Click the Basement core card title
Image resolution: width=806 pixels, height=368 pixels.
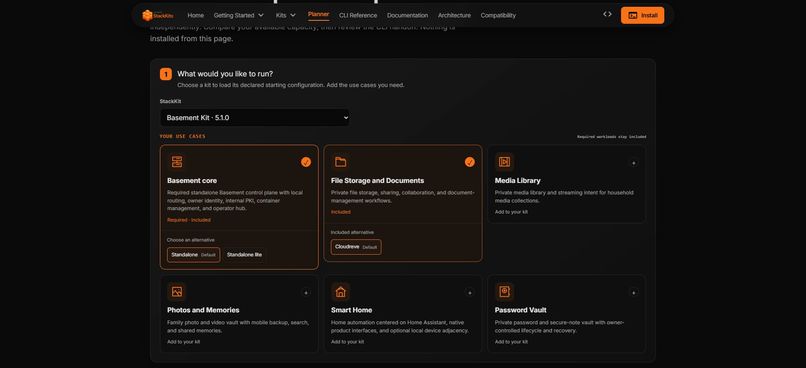(x=192, y=180)
